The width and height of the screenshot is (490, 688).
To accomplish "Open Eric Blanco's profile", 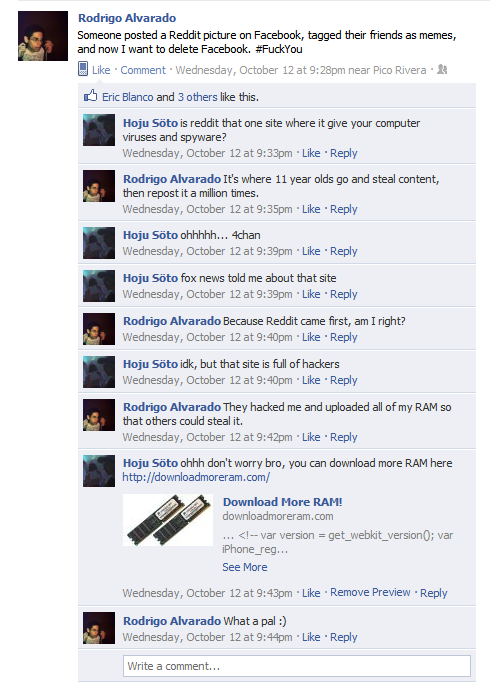I will pos(128,97).
